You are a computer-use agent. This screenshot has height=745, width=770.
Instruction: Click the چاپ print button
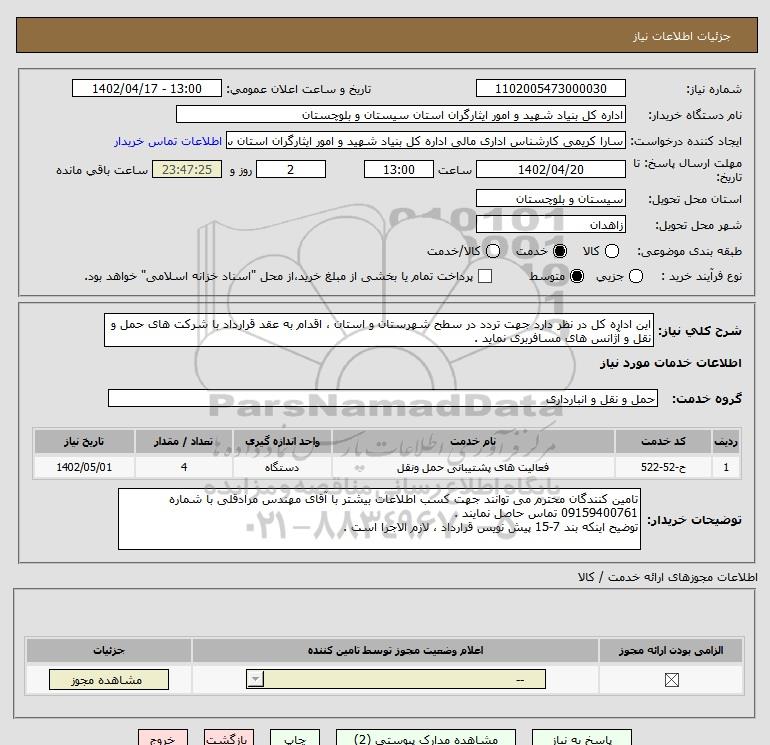click(x=295, y=738)
